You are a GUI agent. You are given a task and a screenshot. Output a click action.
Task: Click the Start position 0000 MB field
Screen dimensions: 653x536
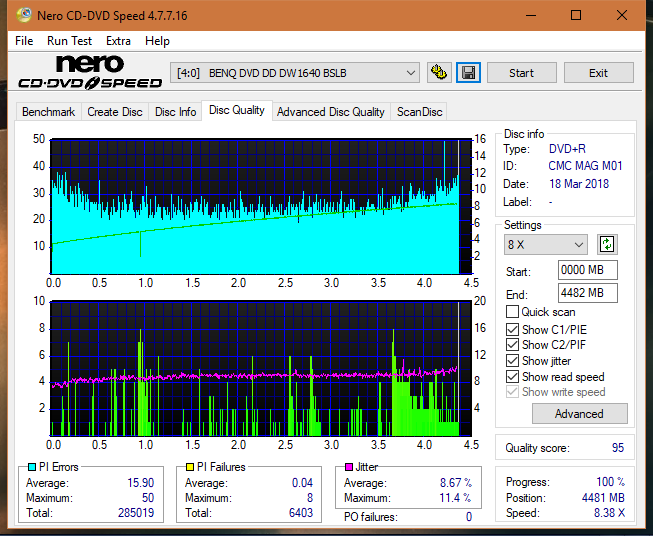[x=588, y=270]
